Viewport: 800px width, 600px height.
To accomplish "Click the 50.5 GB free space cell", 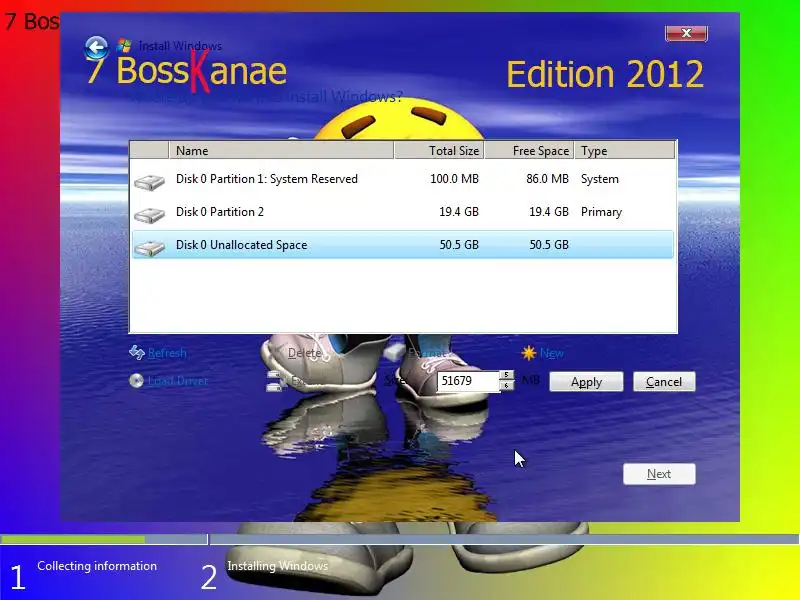I will point(548,244).
